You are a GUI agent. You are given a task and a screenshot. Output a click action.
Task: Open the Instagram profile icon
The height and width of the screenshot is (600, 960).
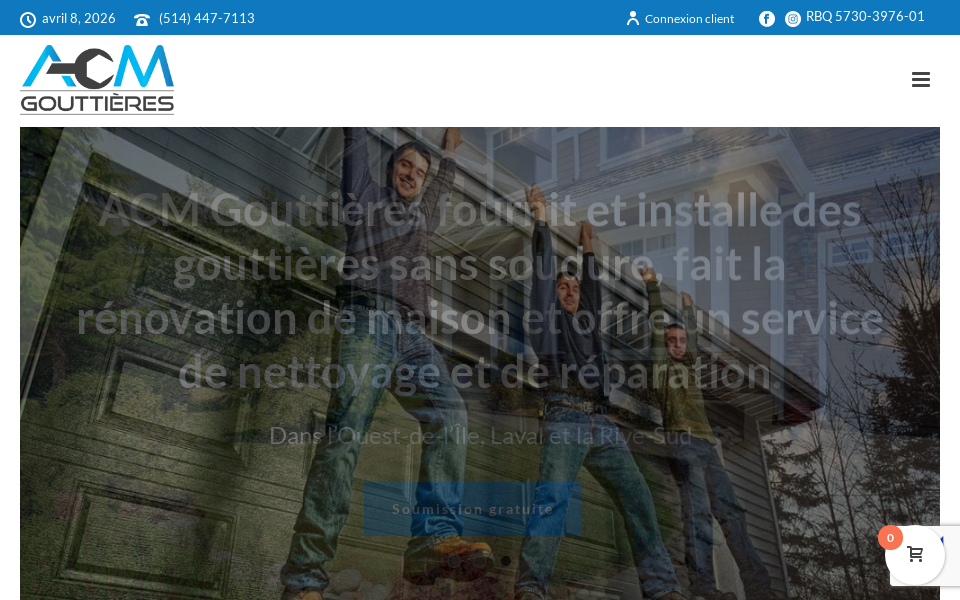[793, 18]
